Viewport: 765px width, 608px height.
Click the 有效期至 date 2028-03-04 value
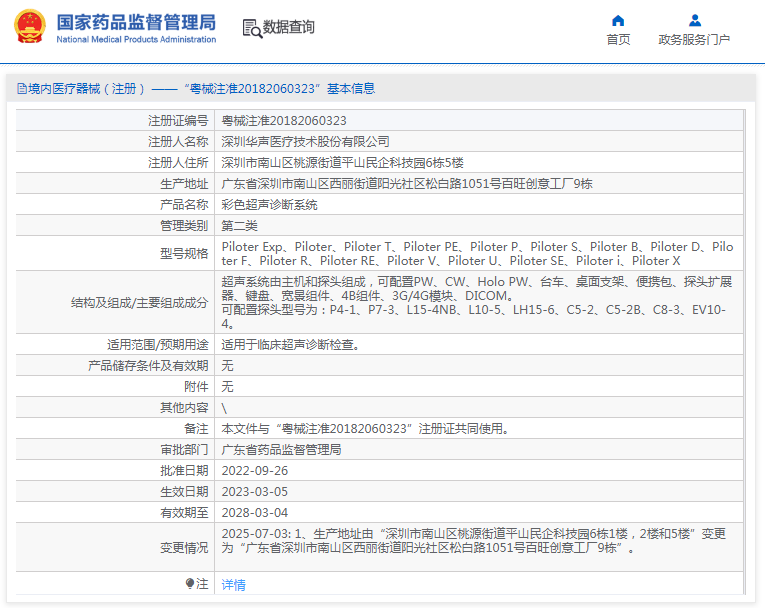tap(254, 512)
